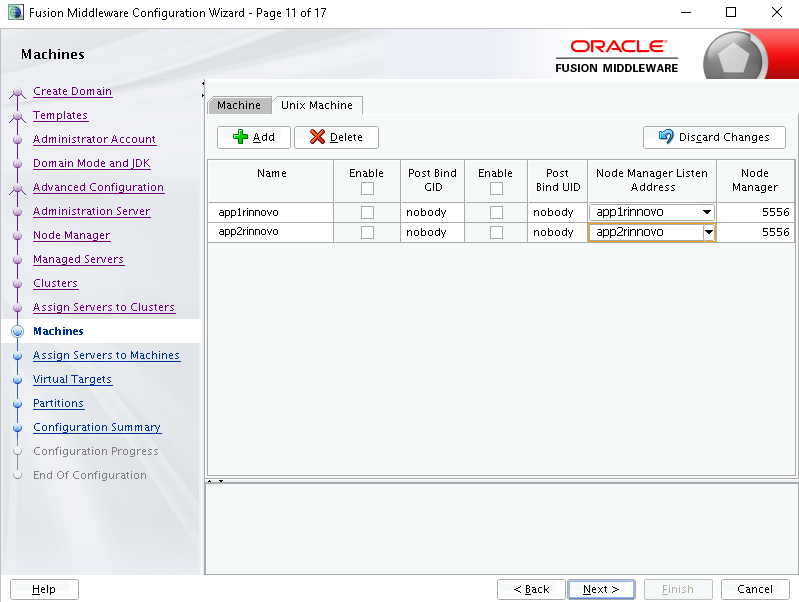The image size is (799, 602).
Task: Open the Managed Servers step link
Action: (78, 259)
